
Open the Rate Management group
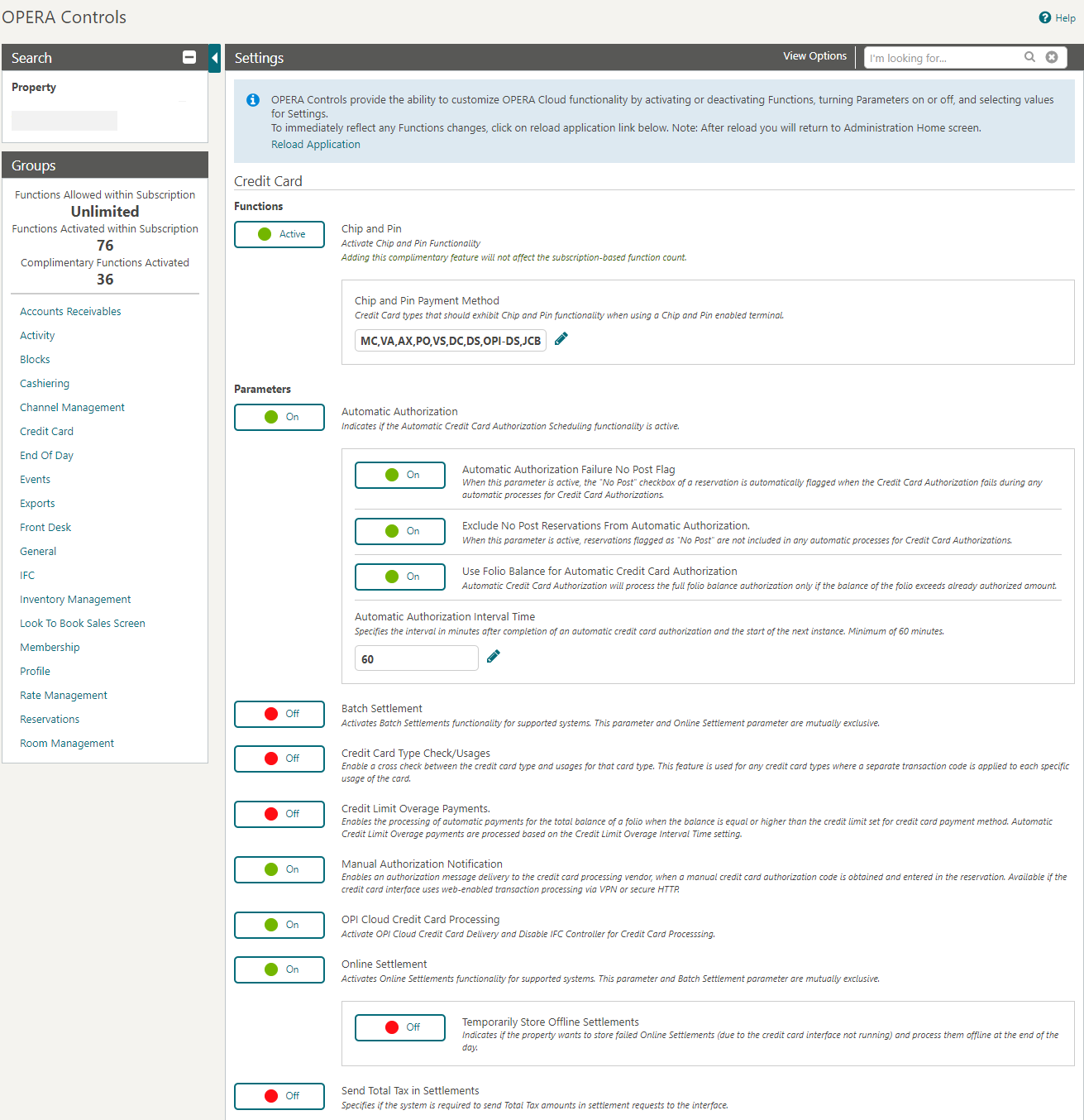[x=64, y=696]
